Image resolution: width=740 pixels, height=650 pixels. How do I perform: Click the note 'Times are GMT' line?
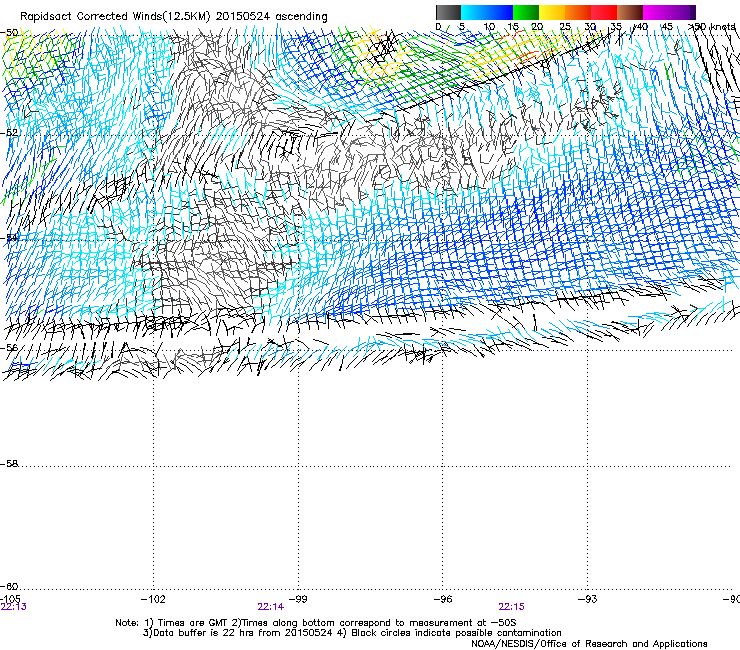(316, 623)
